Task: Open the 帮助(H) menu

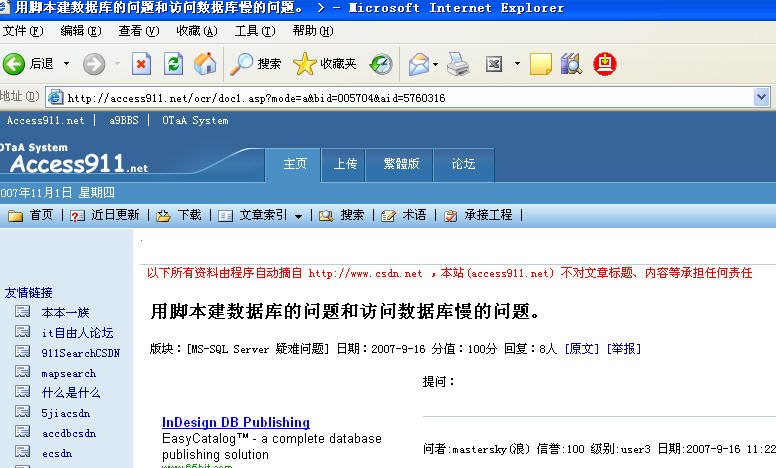Action: click(x=313, y=31)
